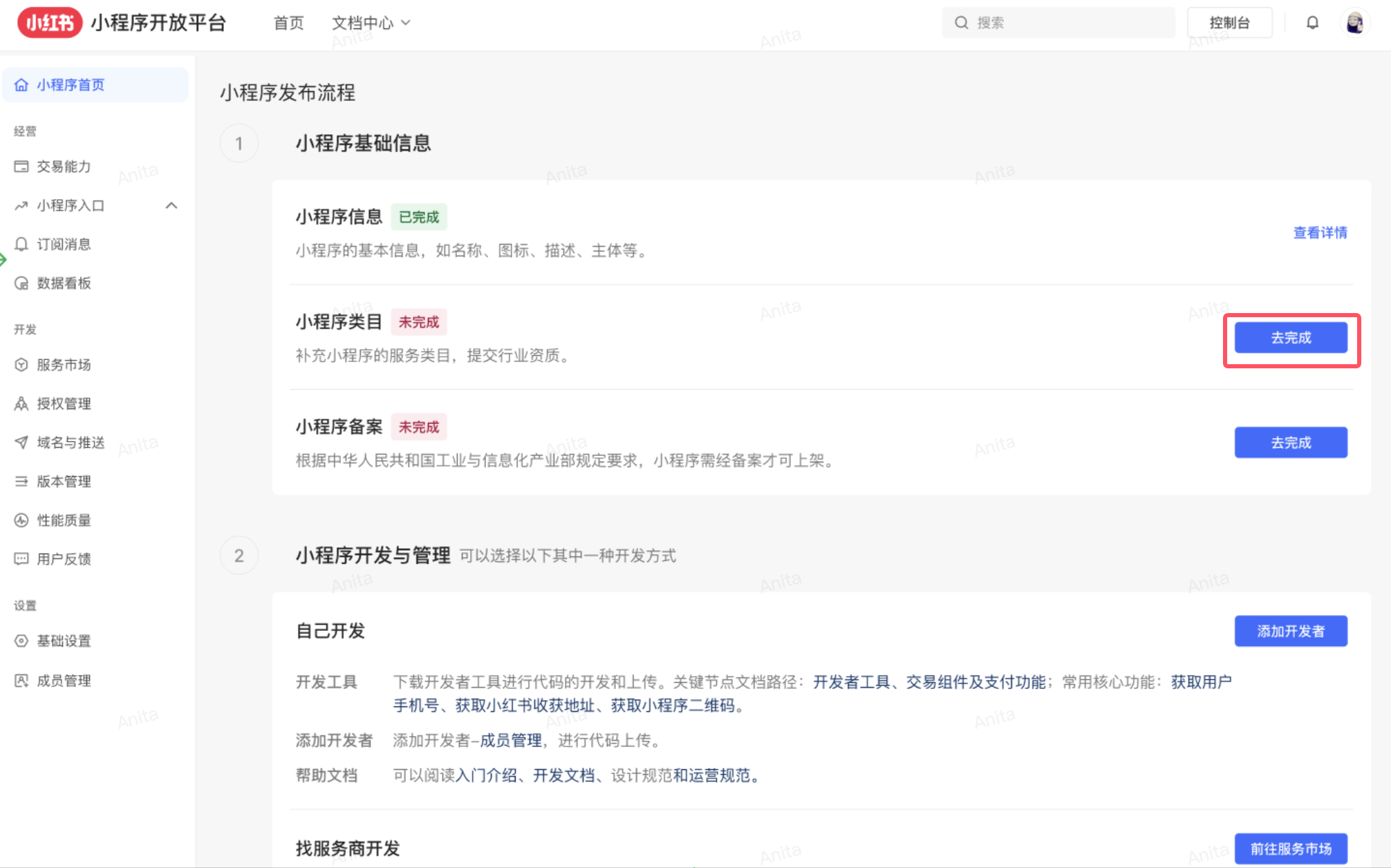Open the 数据看板 panel
The width and height of the screenshot is (1391, 868).
64,283
